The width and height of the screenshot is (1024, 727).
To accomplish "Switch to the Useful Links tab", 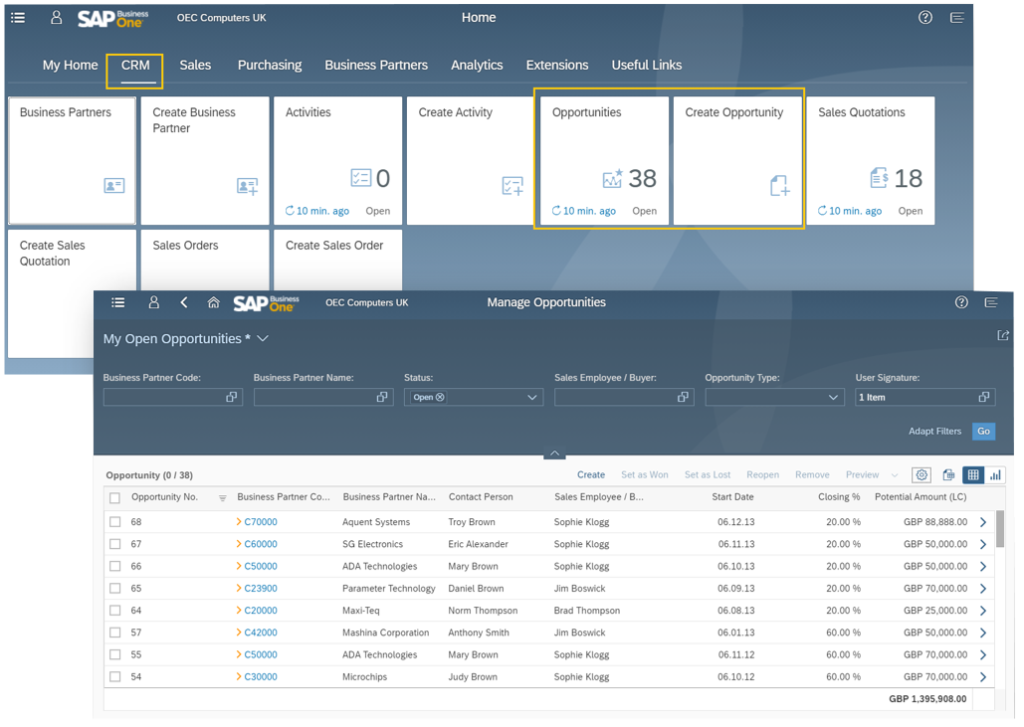I will (647, 65).
